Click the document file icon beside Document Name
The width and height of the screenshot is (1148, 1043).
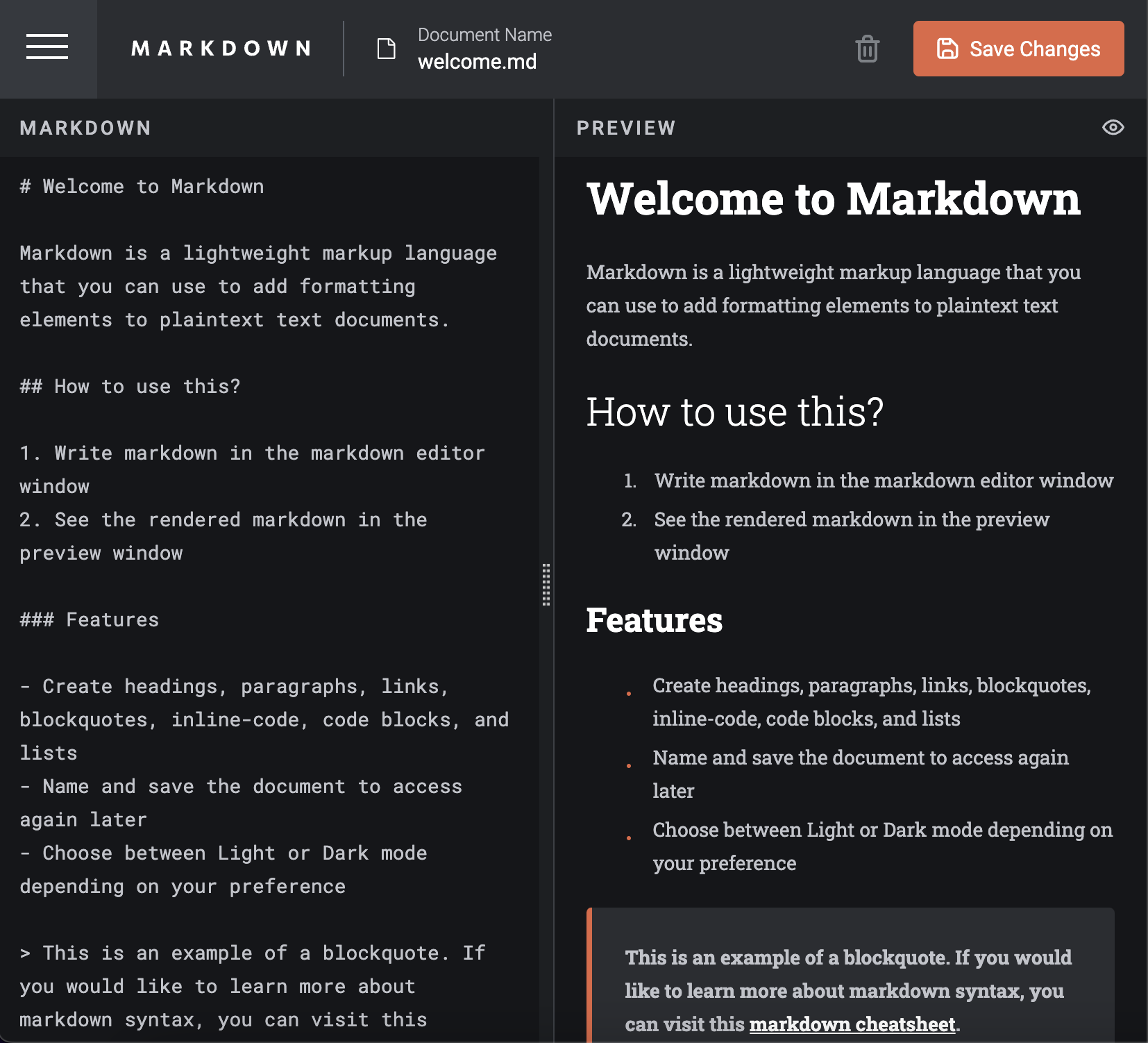(386, 49)
